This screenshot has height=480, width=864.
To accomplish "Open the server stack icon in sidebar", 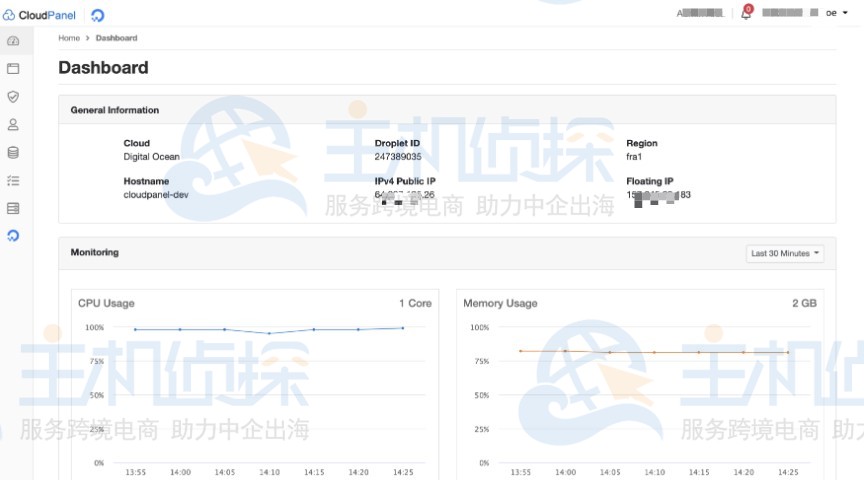I will pyautogui.click(x=13, y=208).
